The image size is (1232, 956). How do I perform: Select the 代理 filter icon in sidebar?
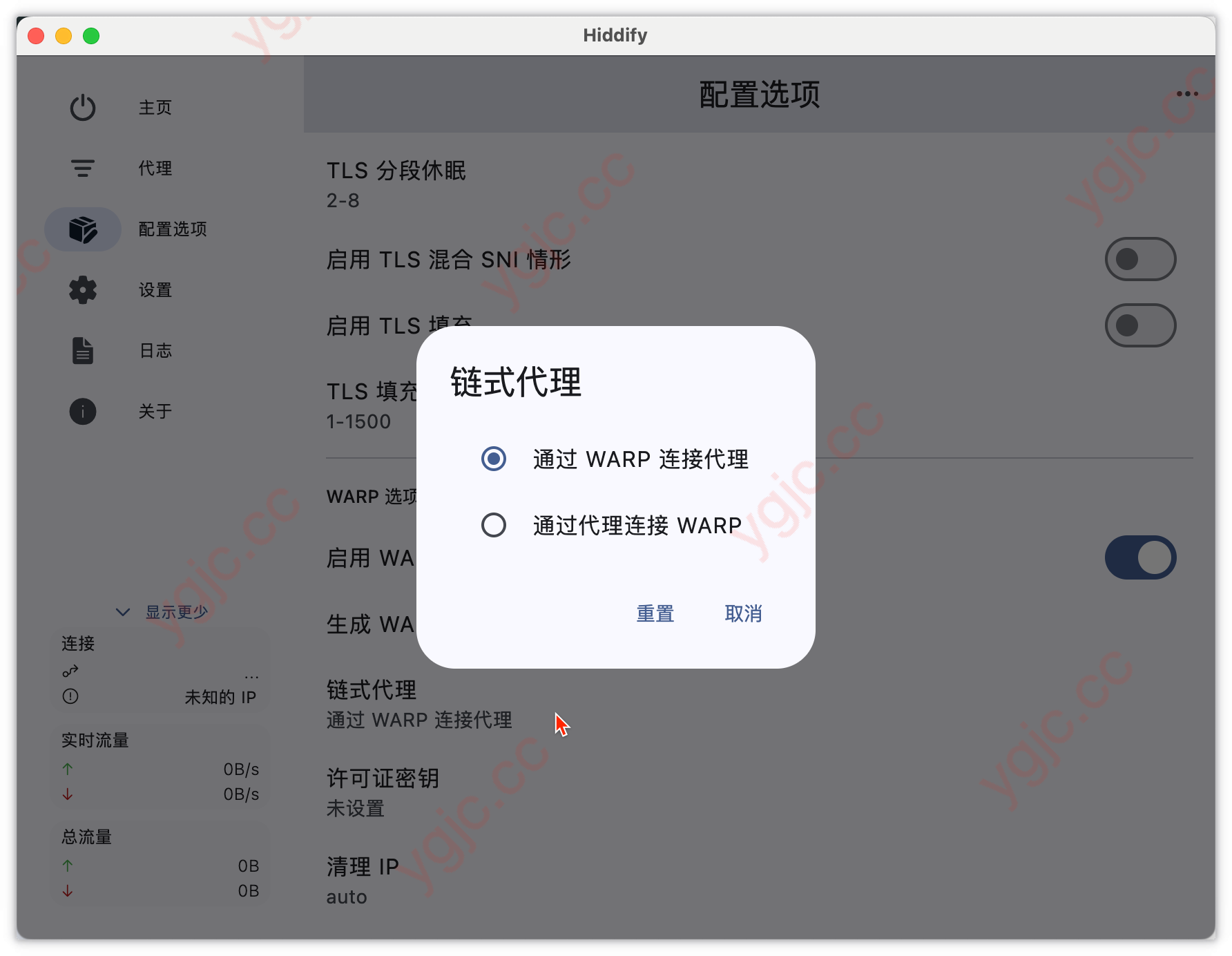click(82, 168)
